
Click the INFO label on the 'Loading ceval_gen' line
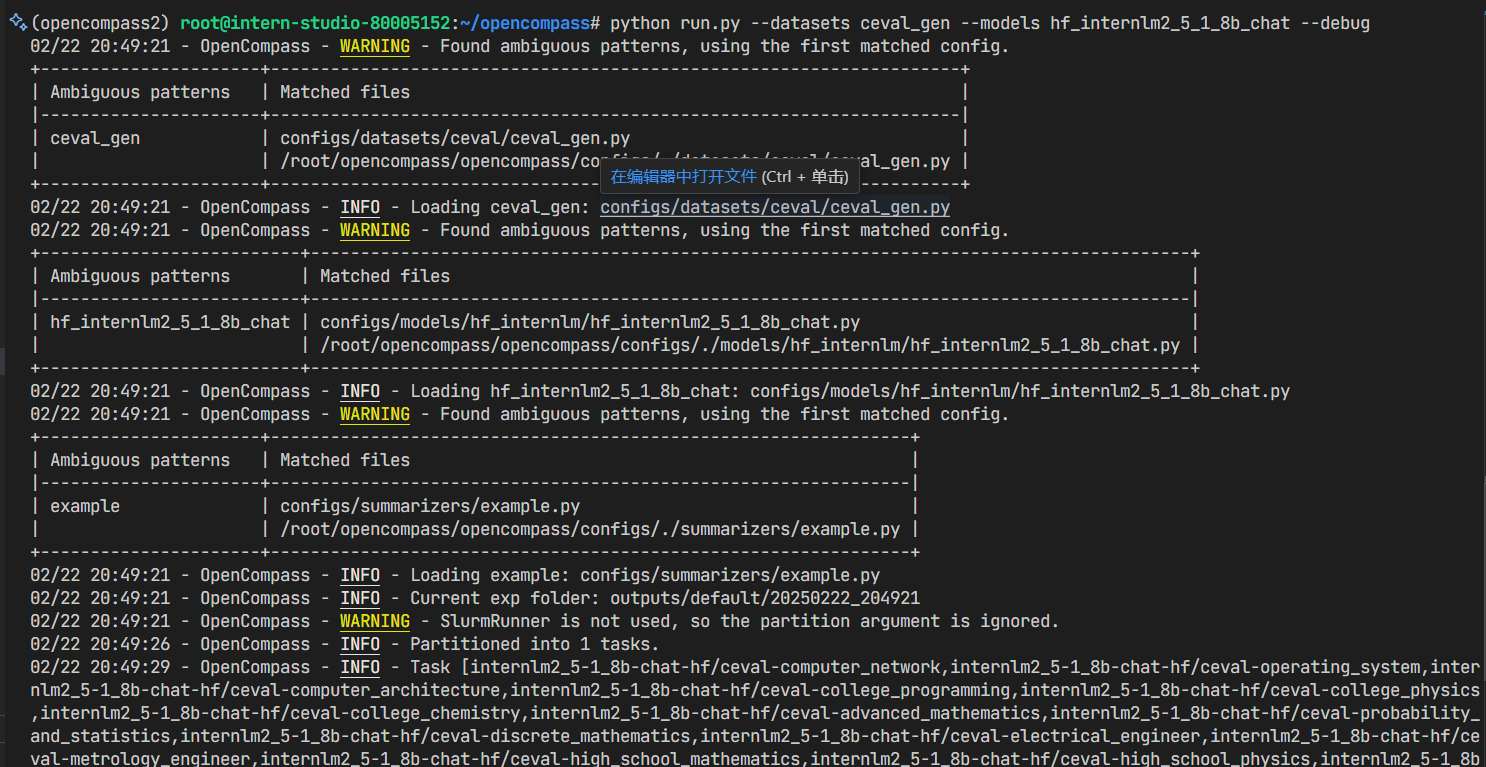pyautogui.click(x=360, y=208)
